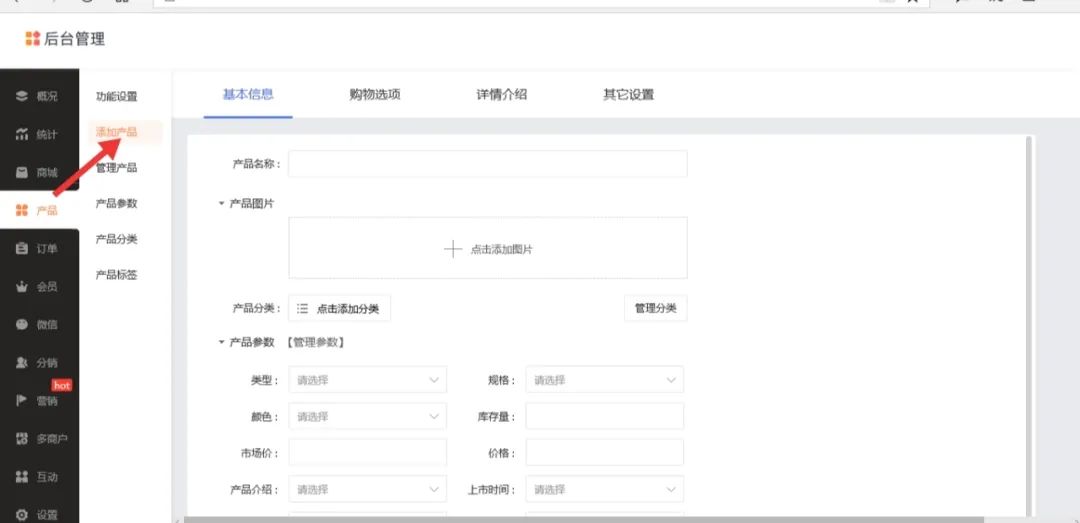Viewport: 1080px width, 523px height.
Task: Switch to the 购物选项 tab
Action: pyautogui.click(x=375, y=95)
